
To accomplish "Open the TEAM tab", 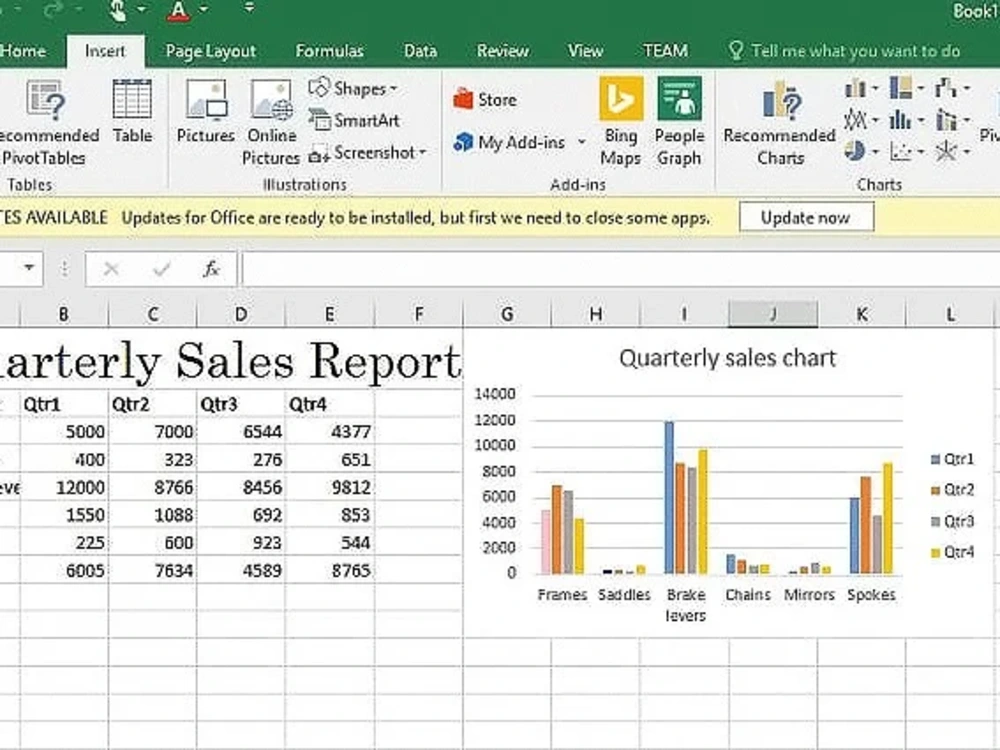I will point(665,51).
